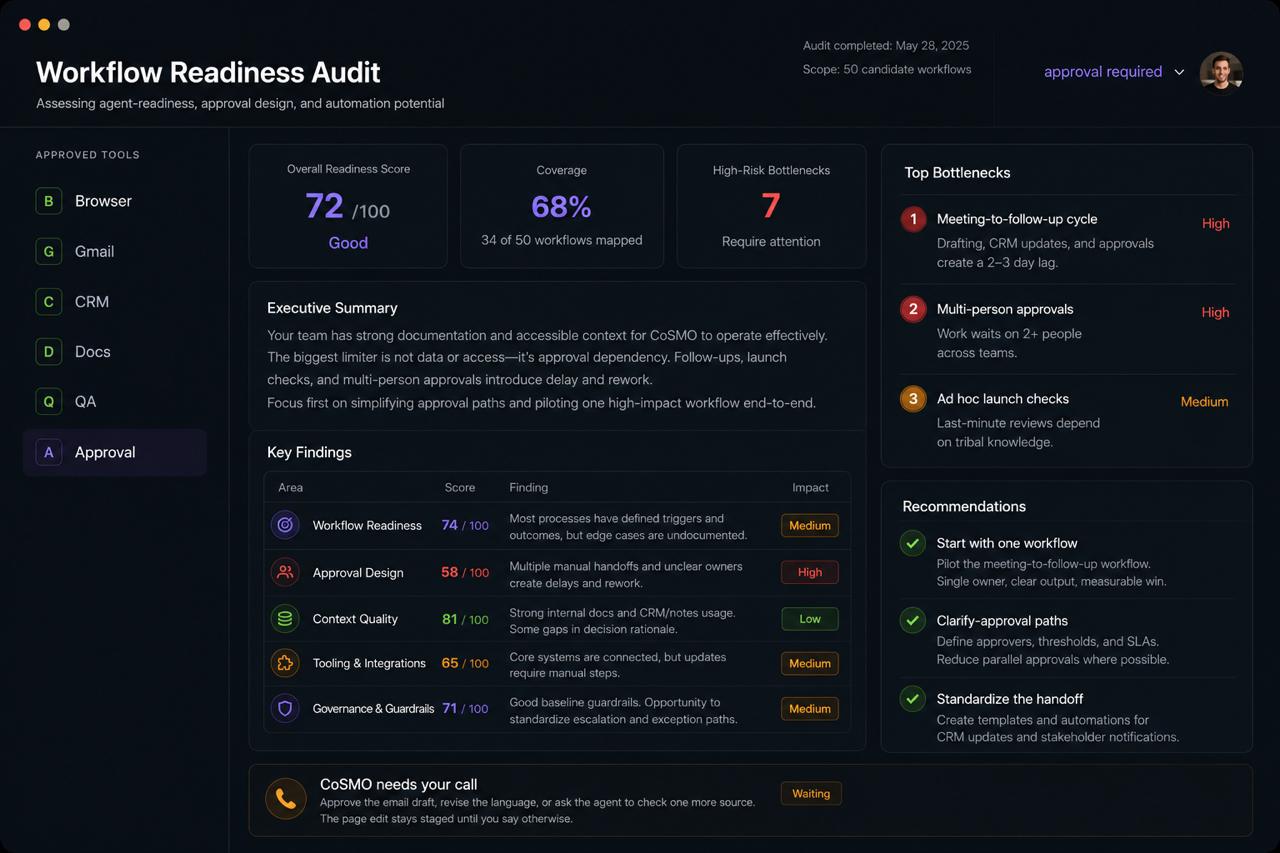1280x853 pixels.
Task: Click the Meeting-to-follow-up cycle title
Action: (1017, 219)
